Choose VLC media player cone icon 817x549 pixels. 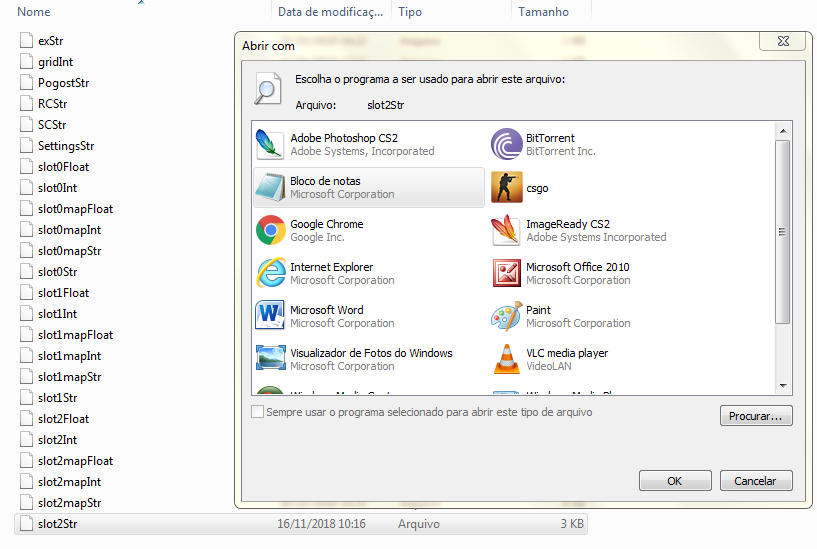[506, 359]
